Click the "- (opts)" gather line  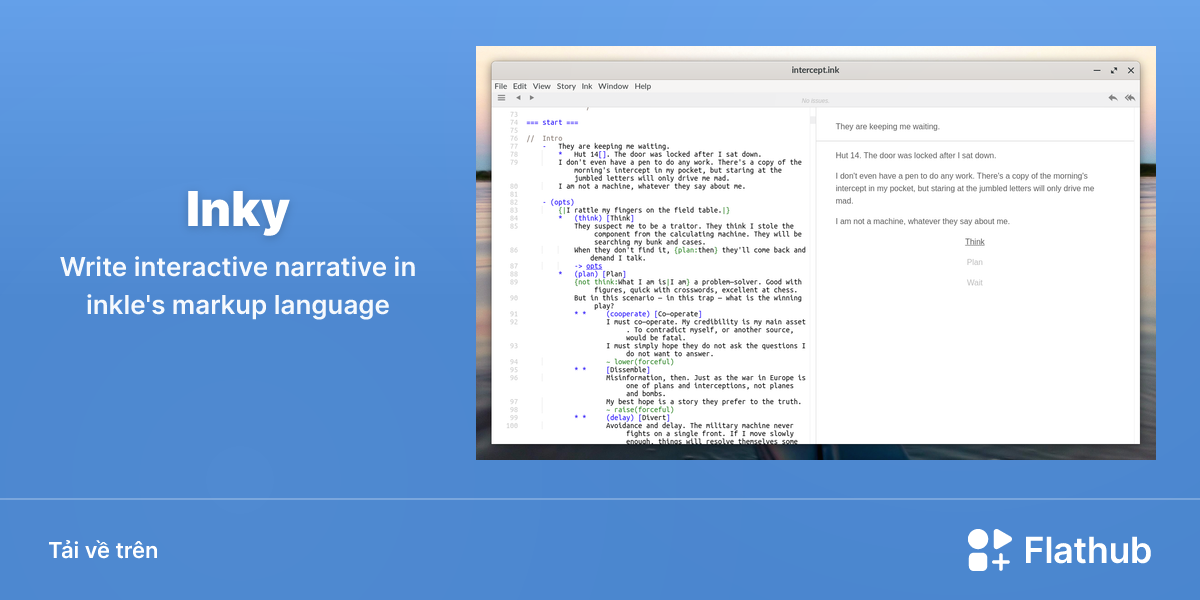point(559,202)
